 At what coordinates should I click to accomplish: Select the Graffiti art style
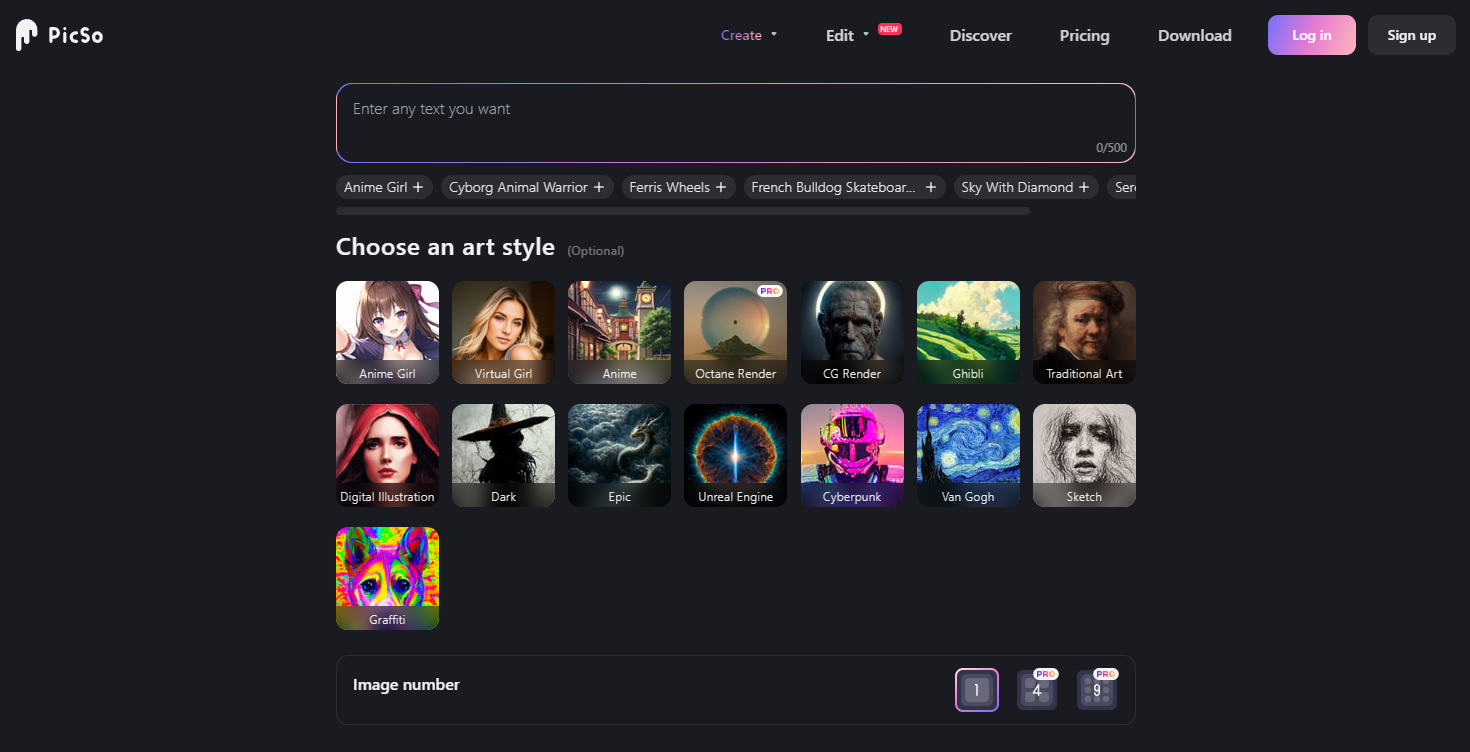(387, 578)
